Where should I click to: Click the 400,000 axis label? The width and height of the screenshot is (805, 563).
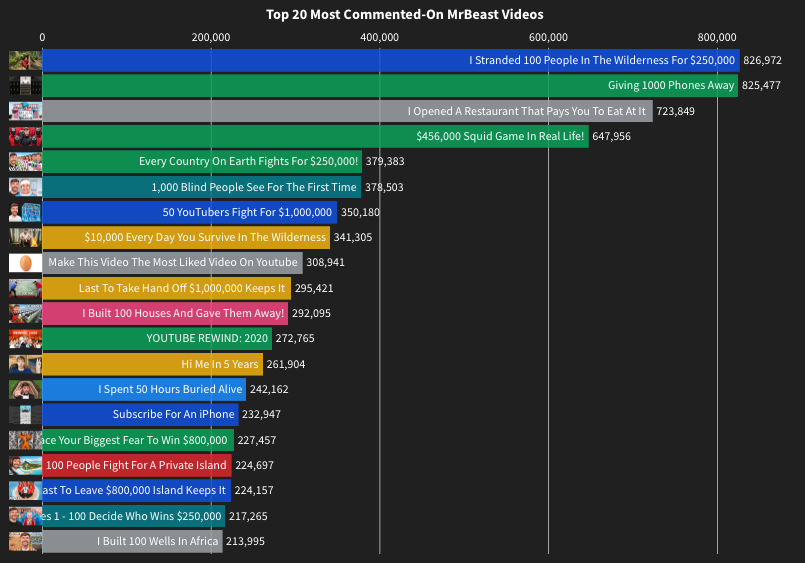click(379, 37)
